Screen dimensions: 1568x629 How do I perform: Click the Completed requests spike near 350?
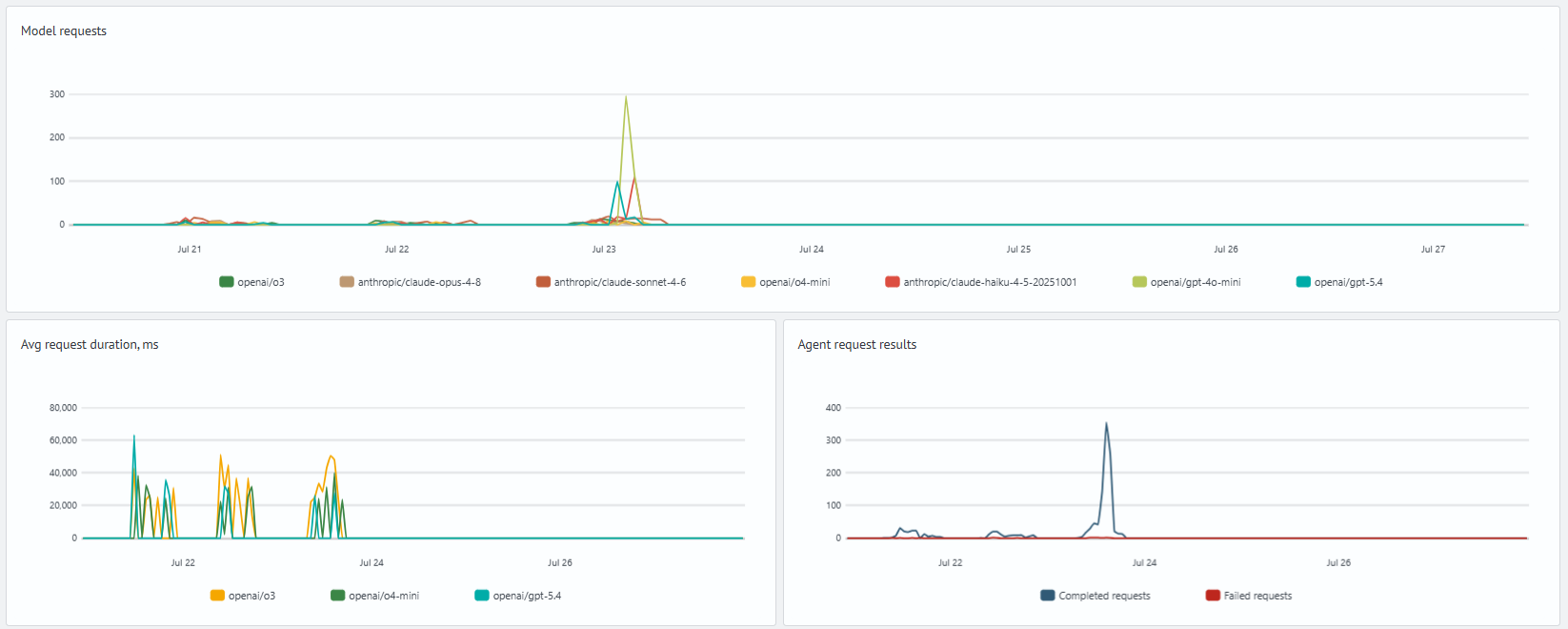[x=1106, y=424]
